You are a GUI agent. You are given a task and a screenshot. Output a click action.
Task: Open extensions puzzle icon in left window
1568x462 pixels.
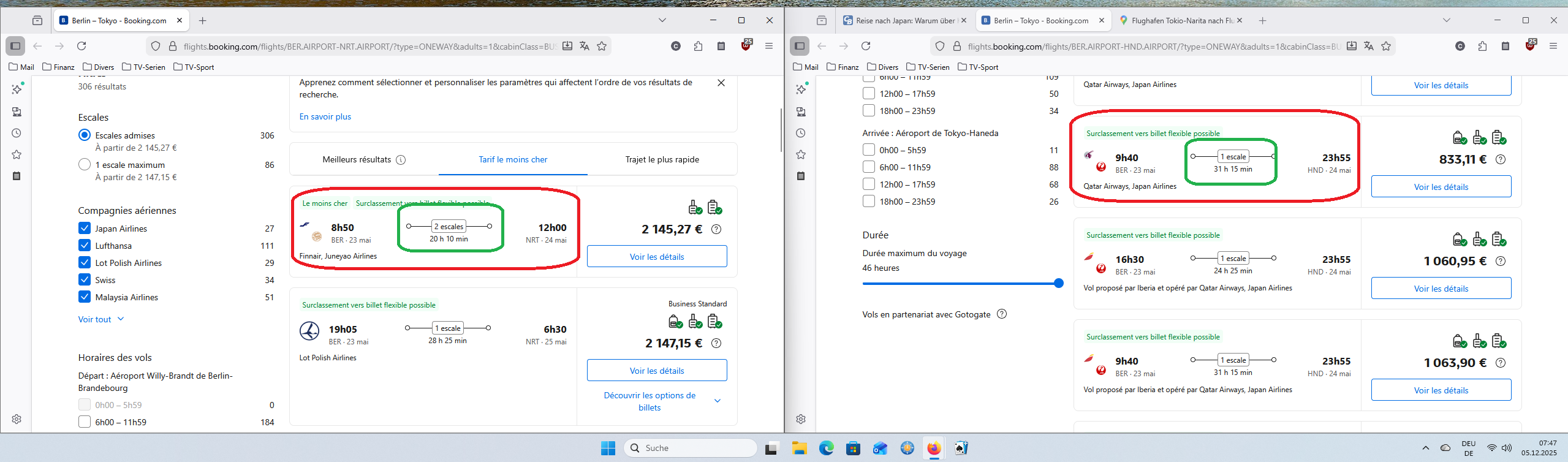click(698, 46)
